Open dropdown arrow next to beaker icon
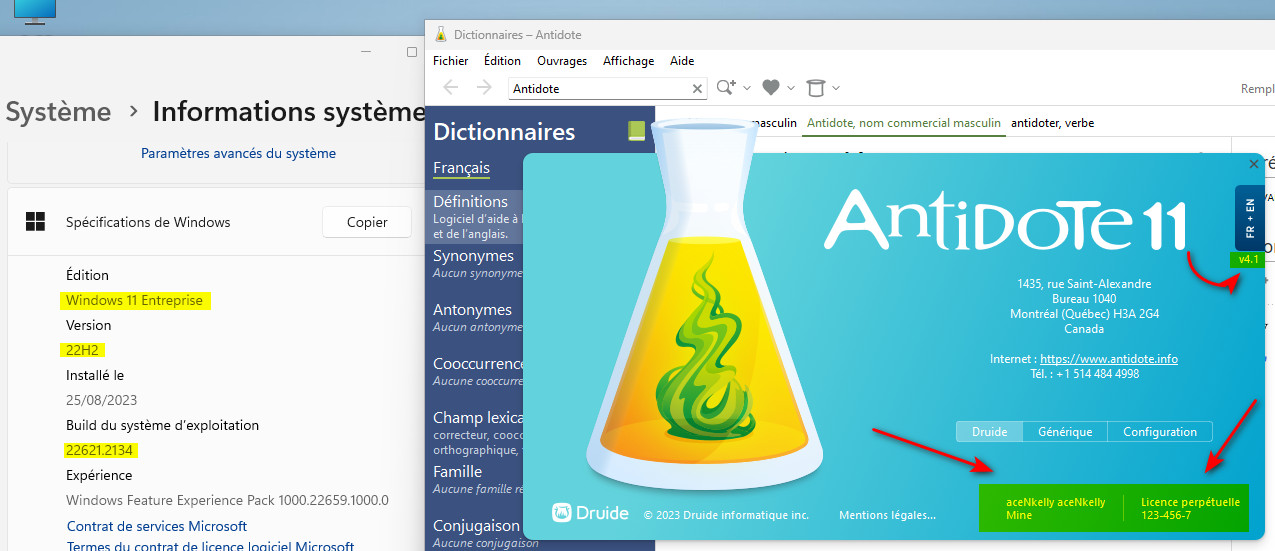The image size is (1275, 551). point(836,88)
